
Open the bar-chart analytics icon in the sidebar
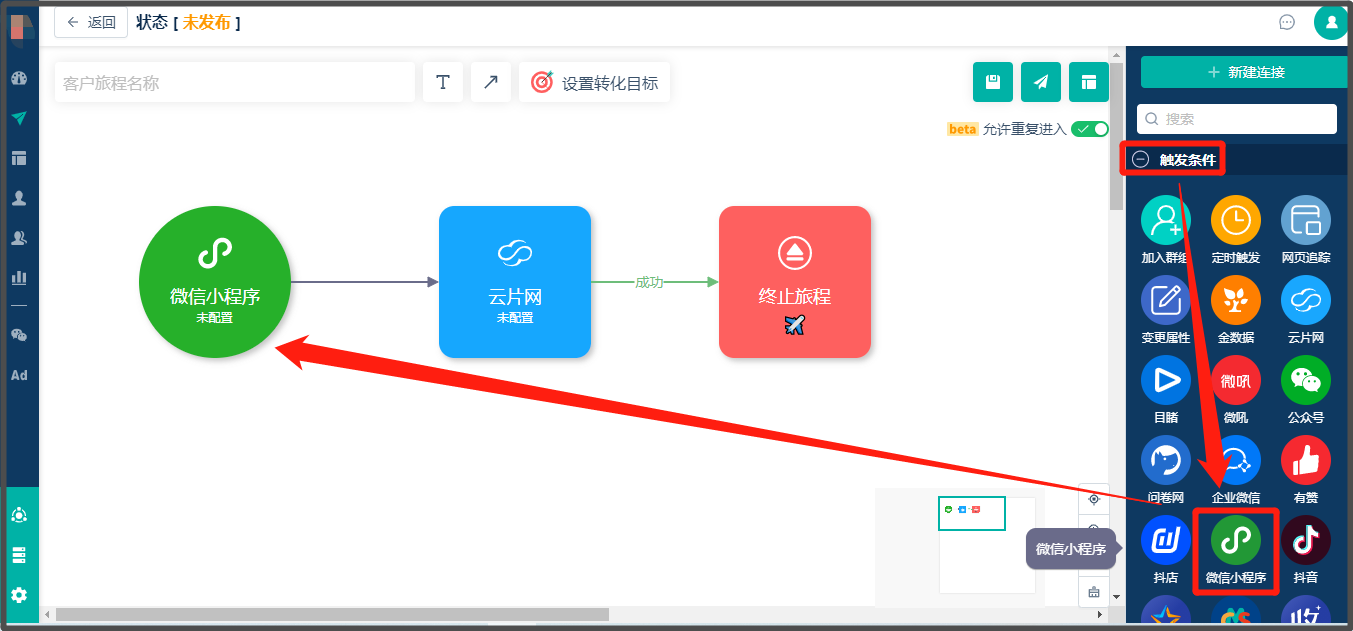pos(19,277)
